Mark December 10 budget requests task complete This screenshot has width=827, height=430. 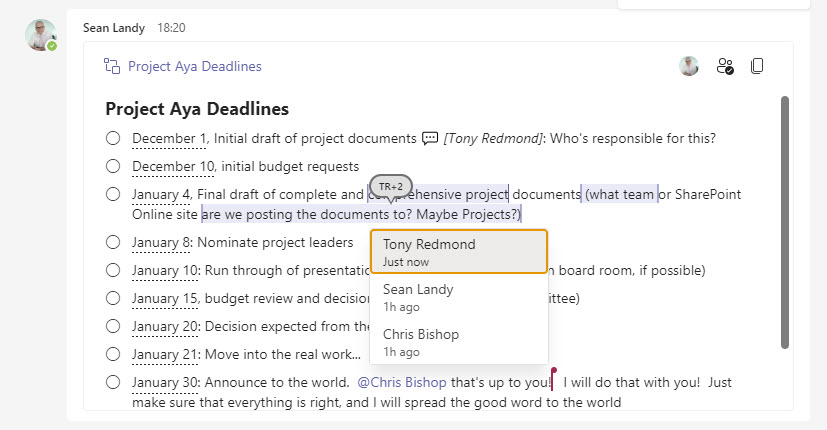[x=113, y=166]
